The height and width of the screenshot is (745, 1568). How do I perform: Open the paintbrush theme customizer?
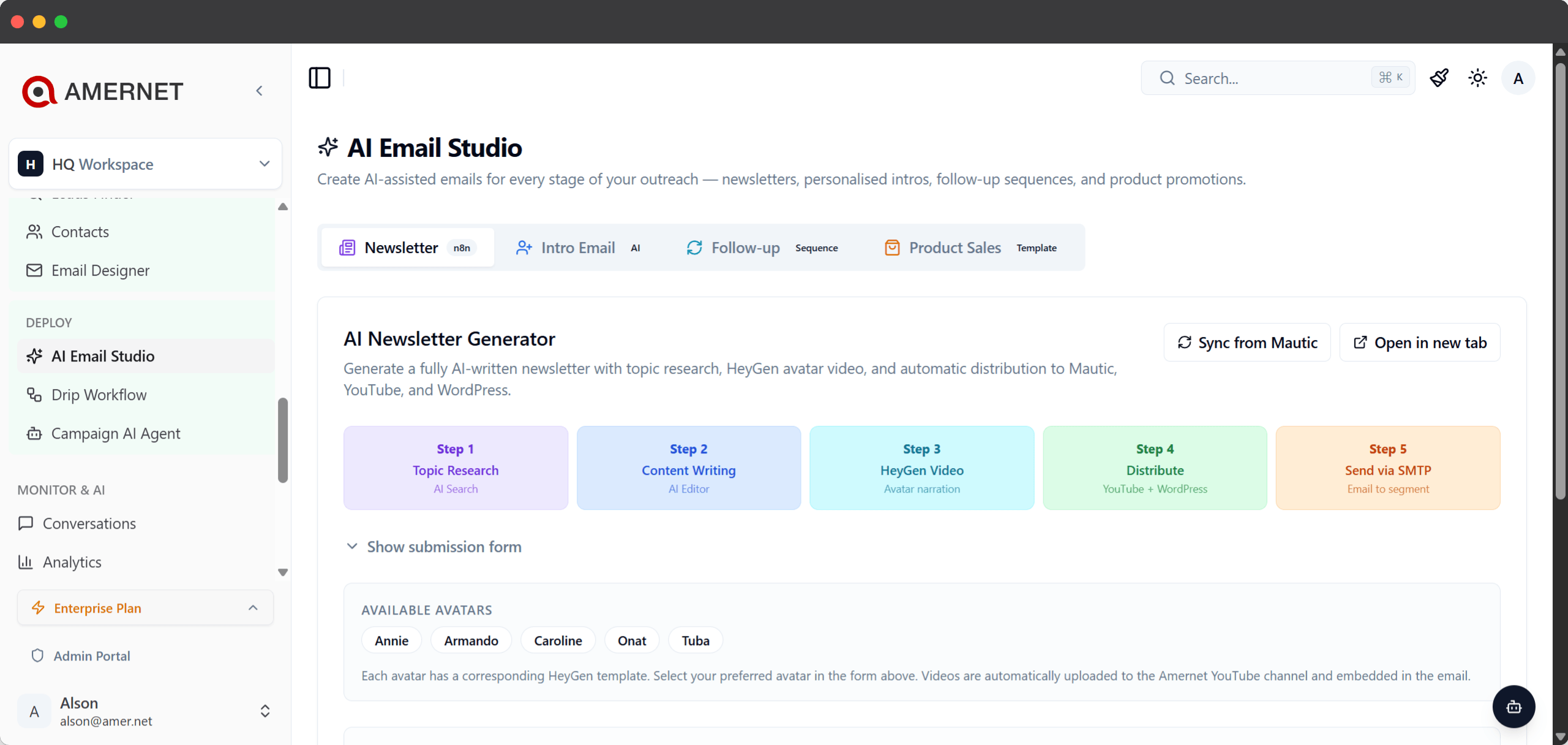[1439, 78]
